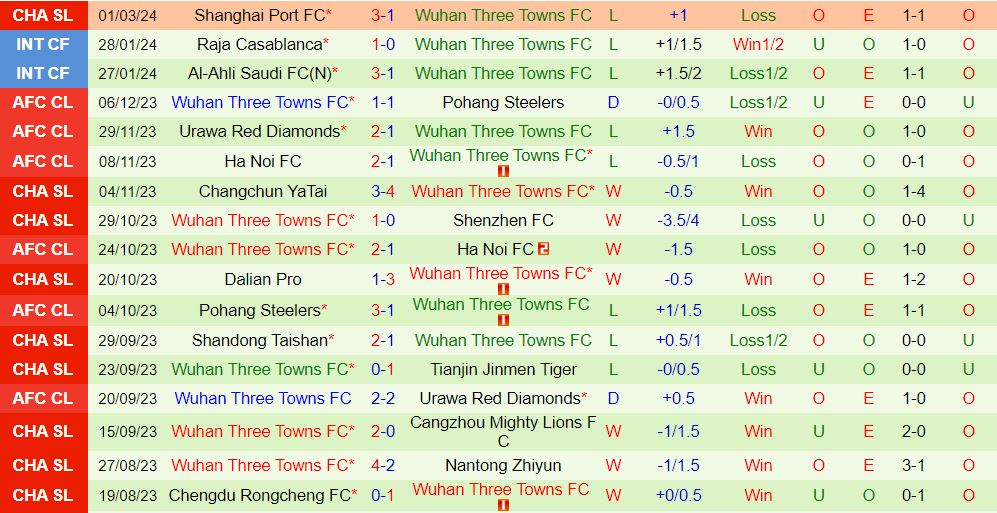Image resolution: width=997 pixels, height=513 pixels.
Task: Click the AFC CL label for 06/12/23
Action: click(43, 102)
